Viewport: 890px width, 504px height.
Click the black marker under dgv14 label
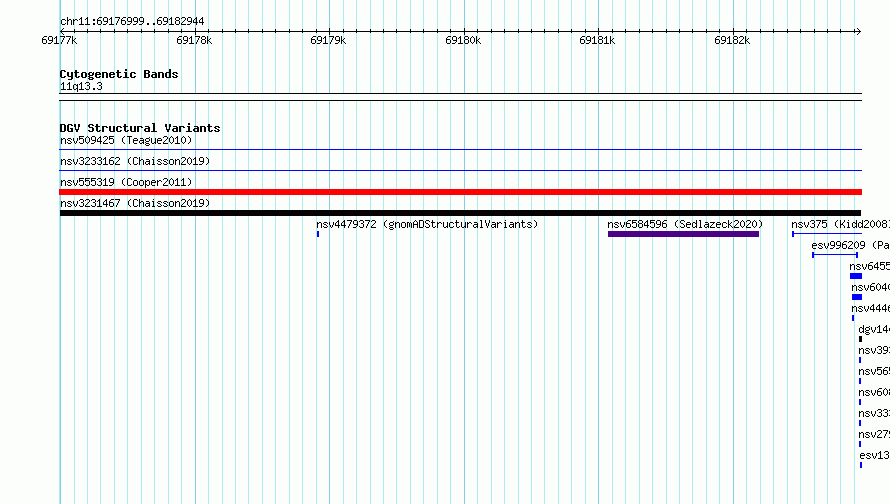860,339
